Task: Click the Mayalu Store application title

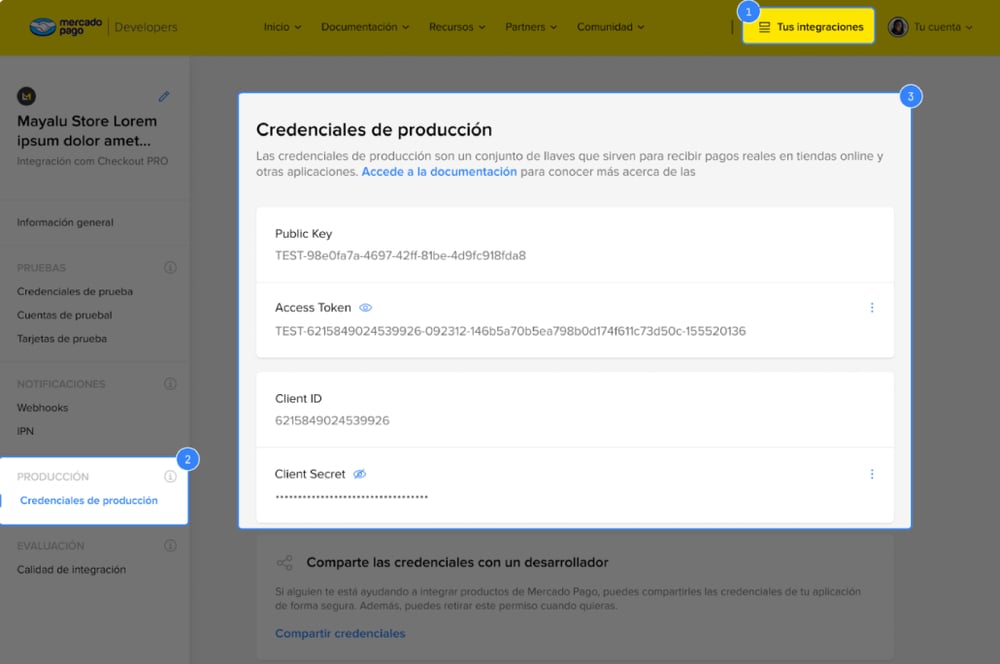Action: click(87, 131)
